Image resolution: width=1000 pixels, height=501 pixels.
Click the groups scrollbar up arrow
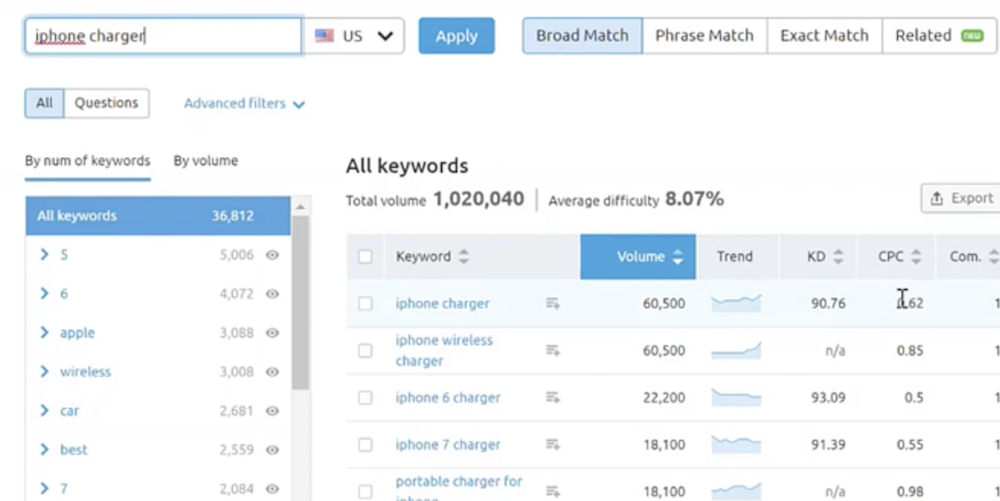tap(300, 207)
